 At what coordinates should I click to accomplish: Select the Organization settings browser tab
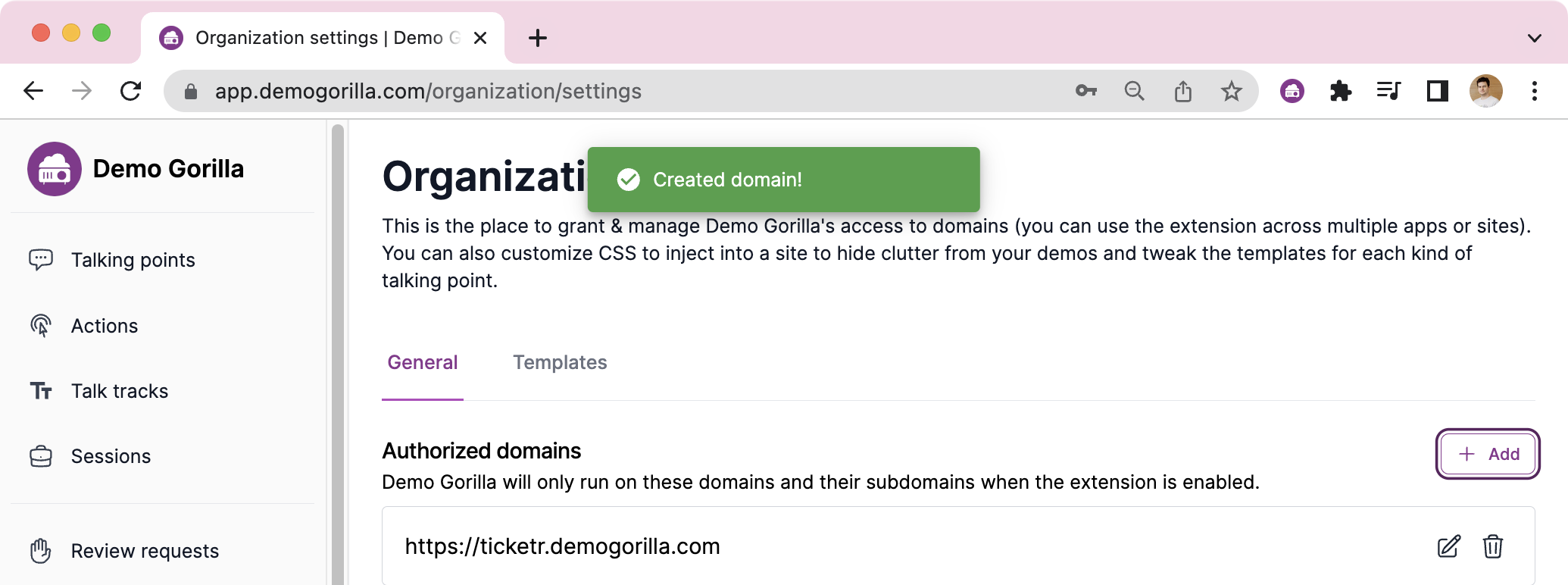pos(323,38)
